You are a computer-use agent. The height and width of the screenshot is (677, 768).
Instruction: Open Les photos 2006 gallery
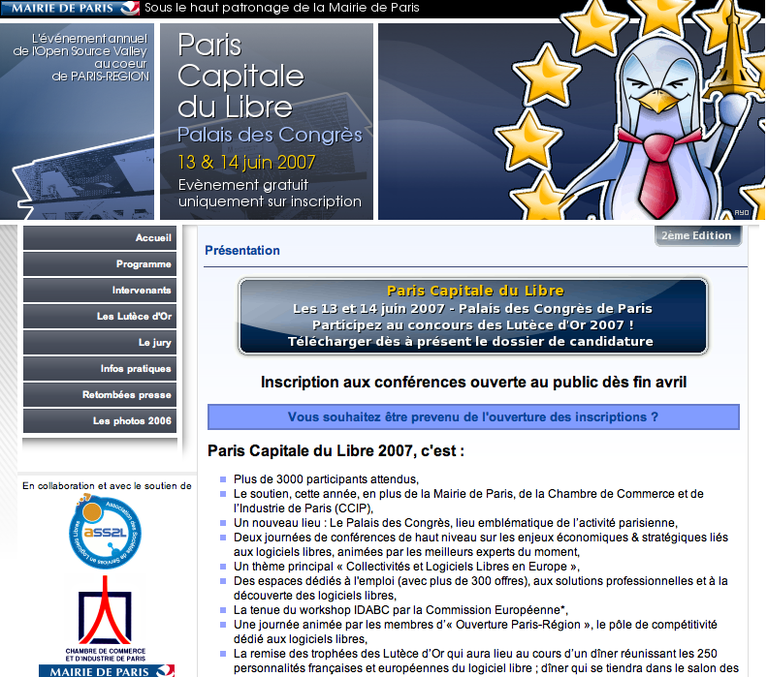[99, 421]
